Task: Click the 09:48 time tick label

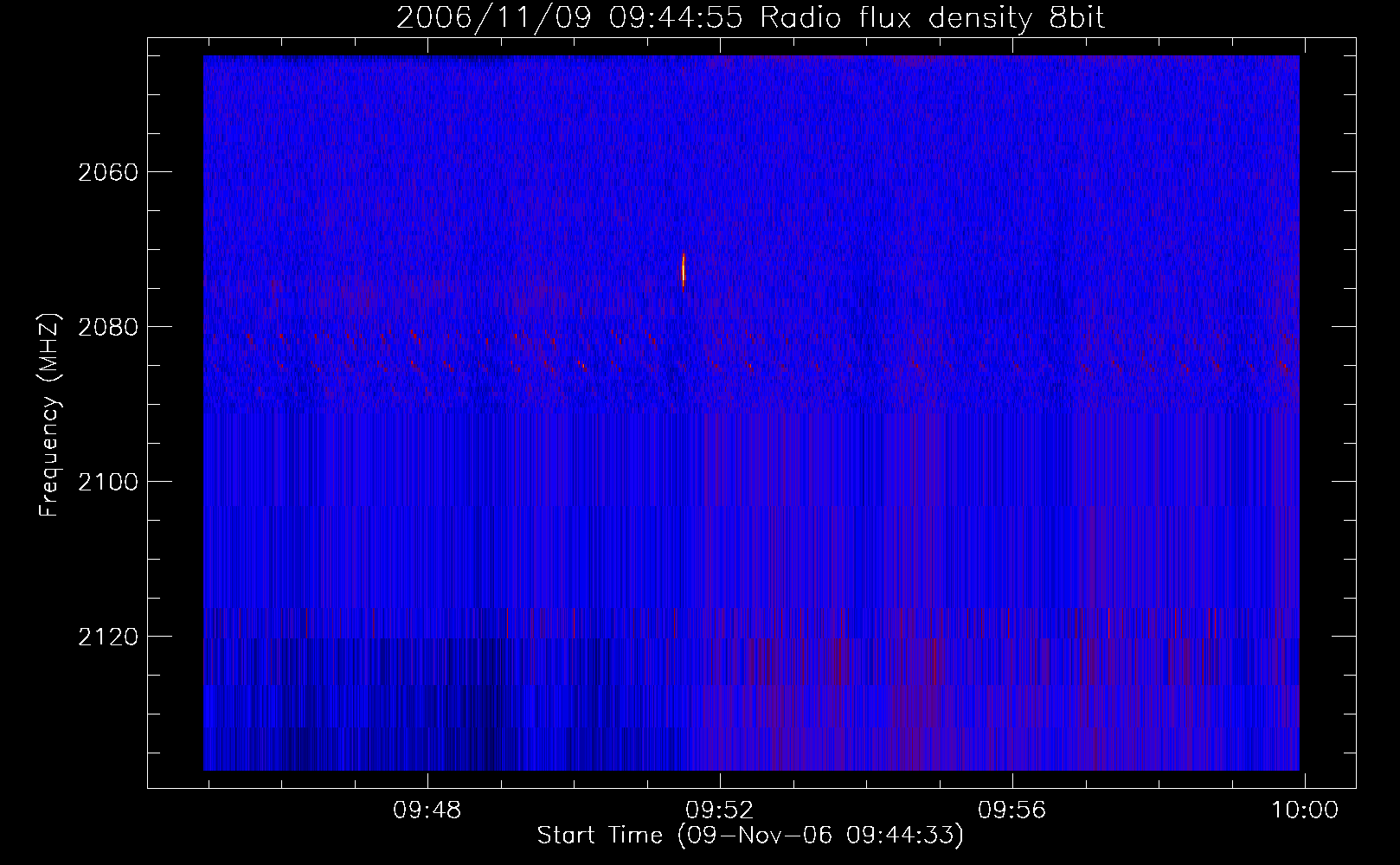Action: point(427,811)
